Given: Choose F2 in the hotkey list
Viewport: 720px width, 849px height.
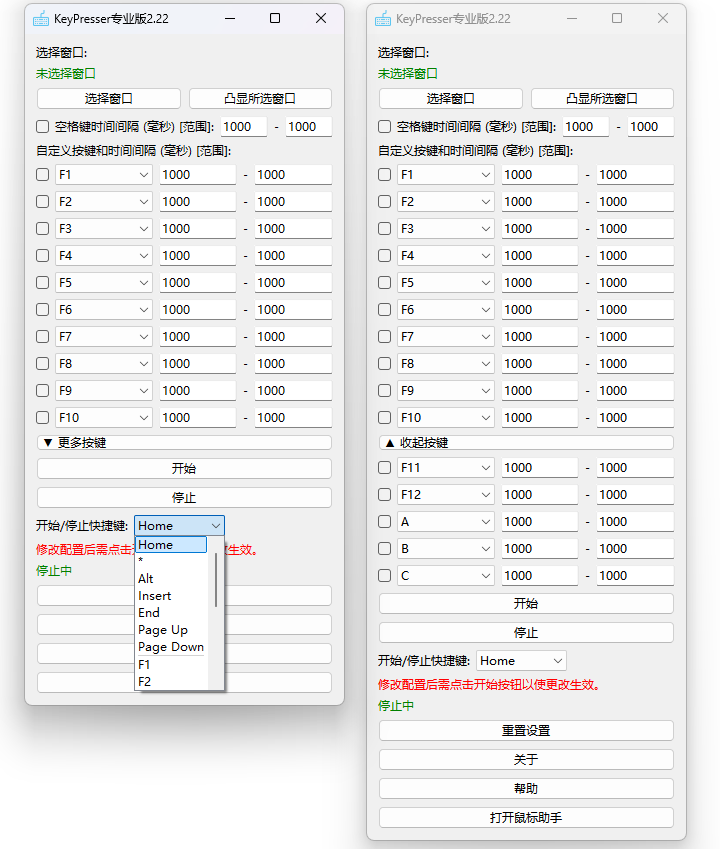Looking at the screenshot, I should pos(171,682).
